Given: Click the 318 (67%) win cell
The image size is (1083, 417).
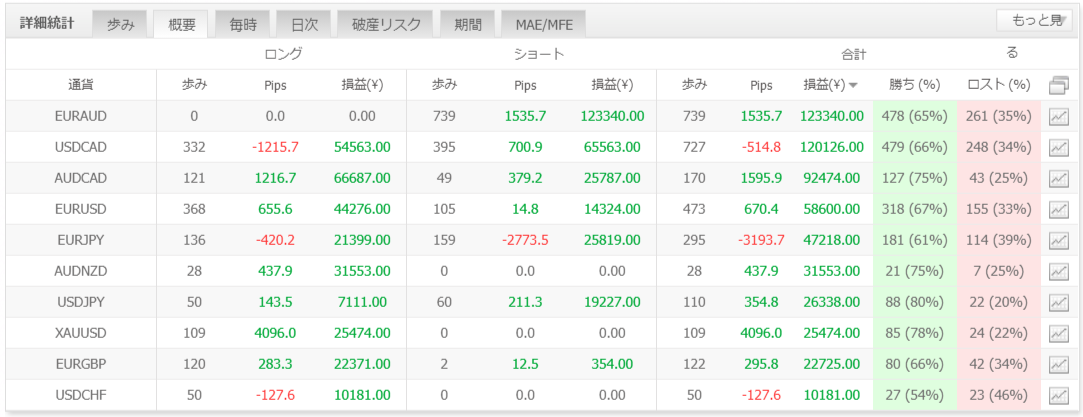Looking at the screenshot, I should coord(915,209).
